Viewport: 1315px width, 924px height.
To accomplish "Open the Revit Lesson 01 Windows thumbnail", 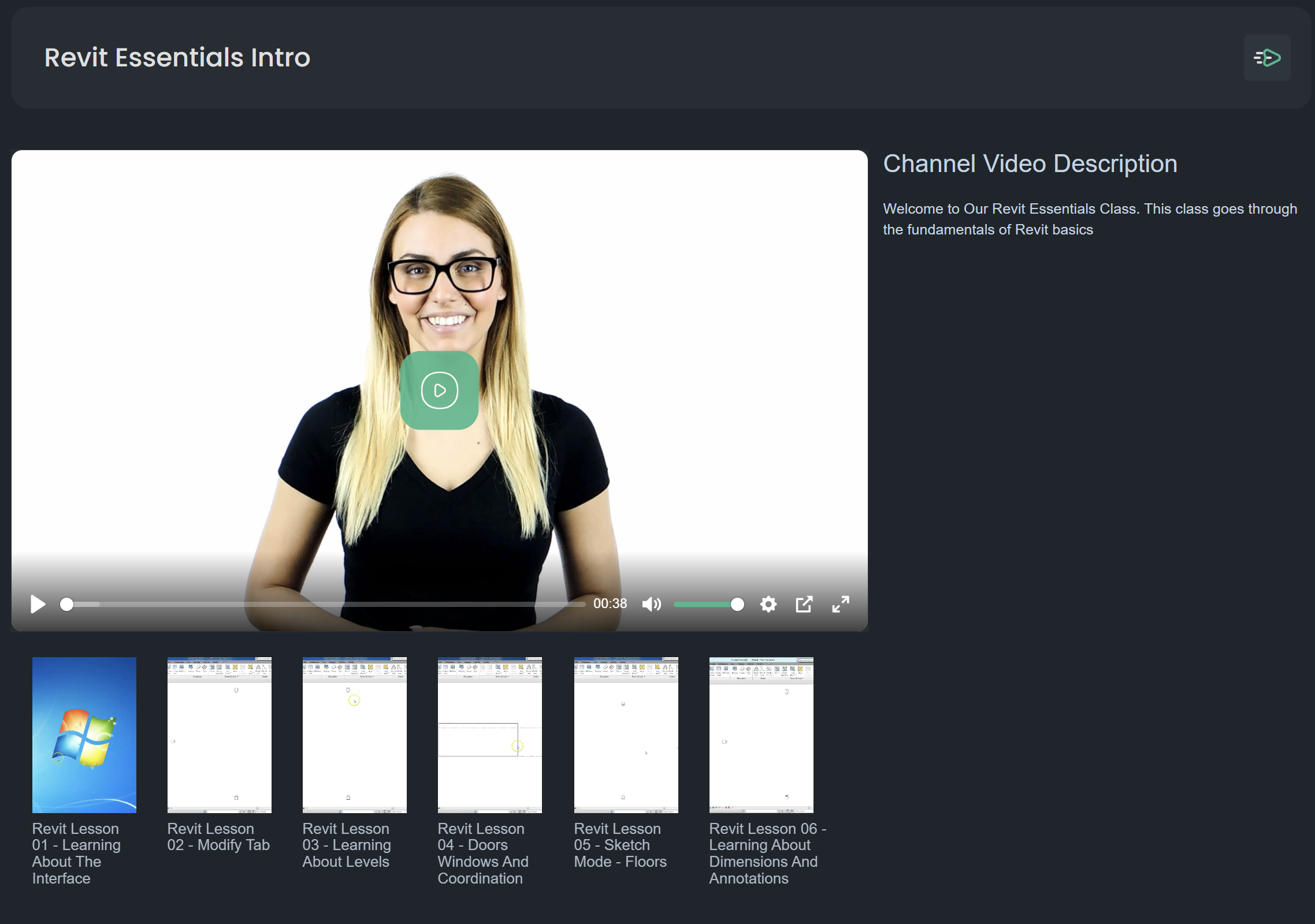I will (84, 735).
